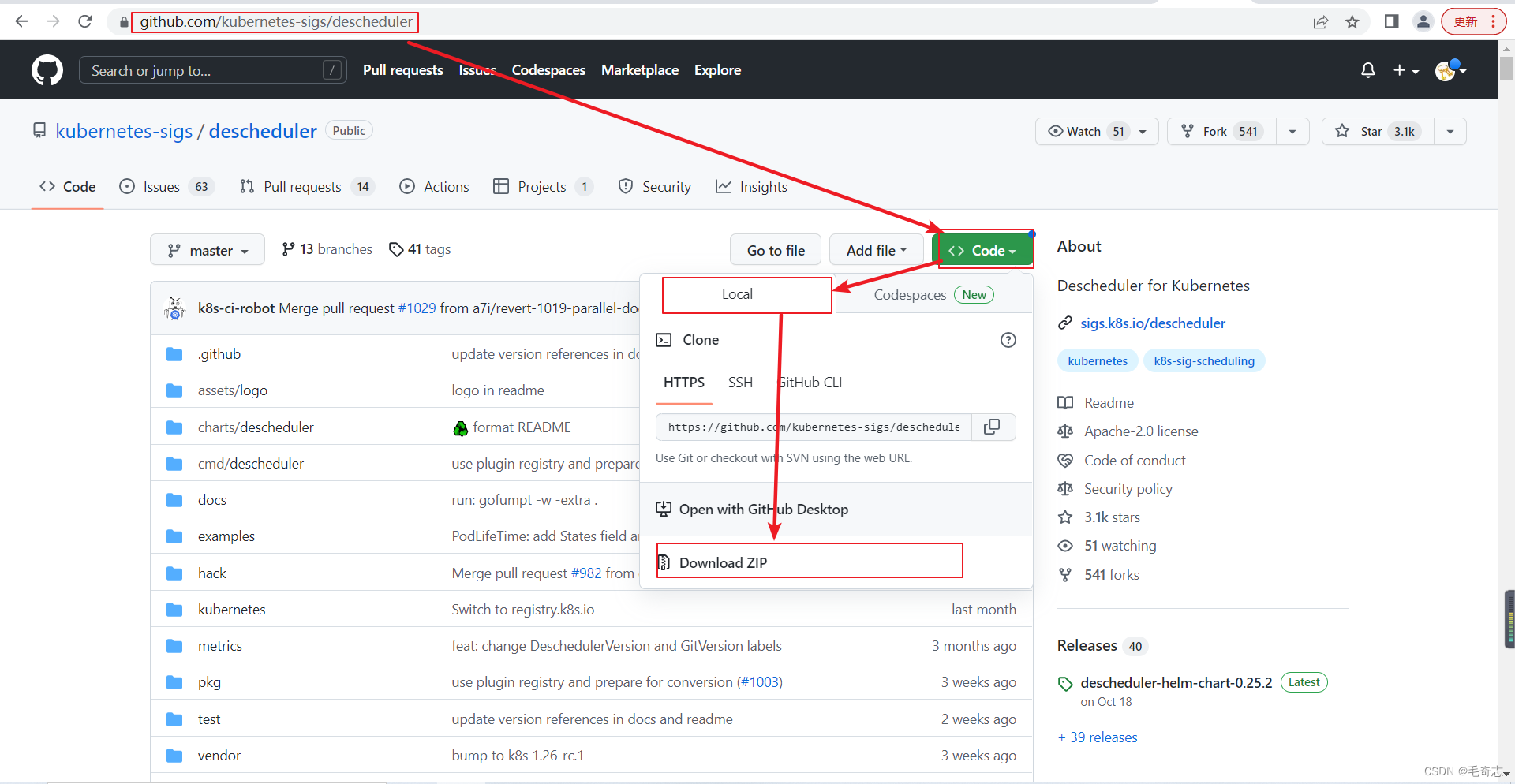
Task: Open the Readme link in About
Action: (x=1109, y=403)
